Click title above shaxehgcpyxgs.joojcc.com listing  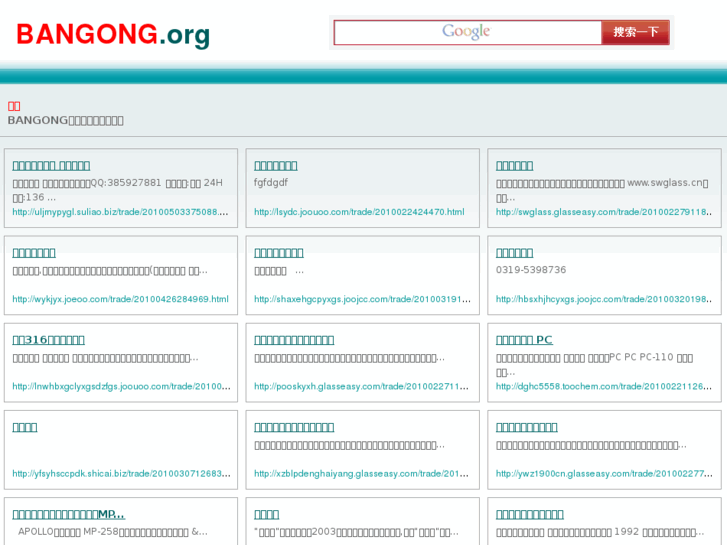[279, 253]
